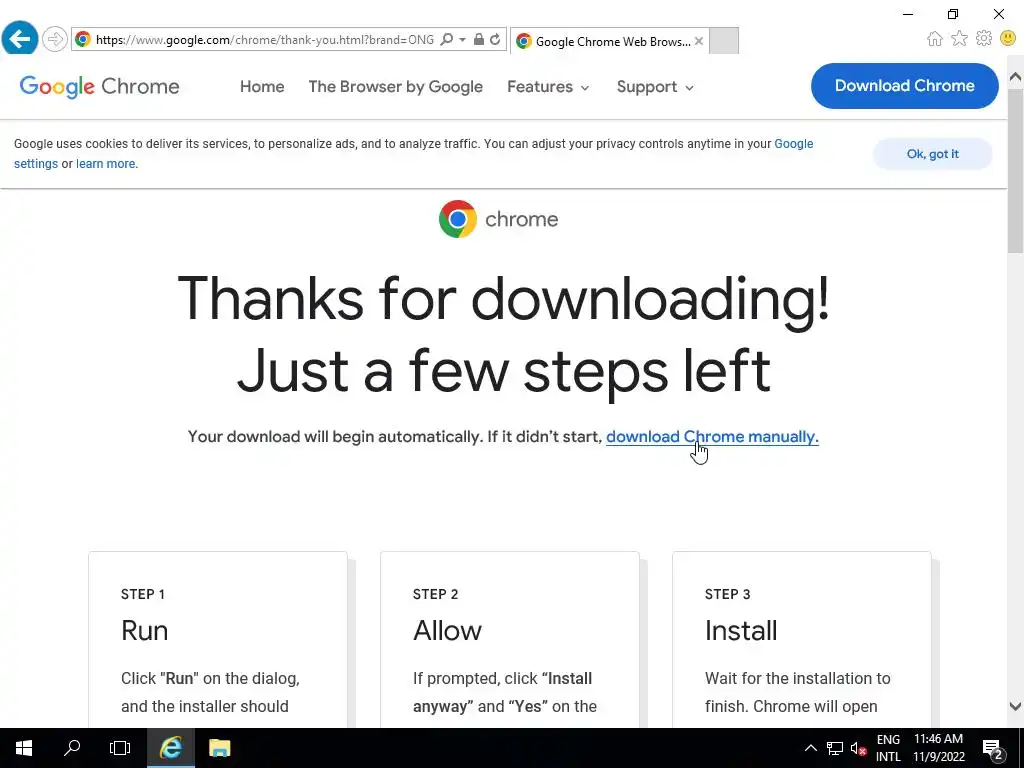Open the Action Center notifications icon
This screenshot has height=768, width=1024.
(x=993, y=748)
